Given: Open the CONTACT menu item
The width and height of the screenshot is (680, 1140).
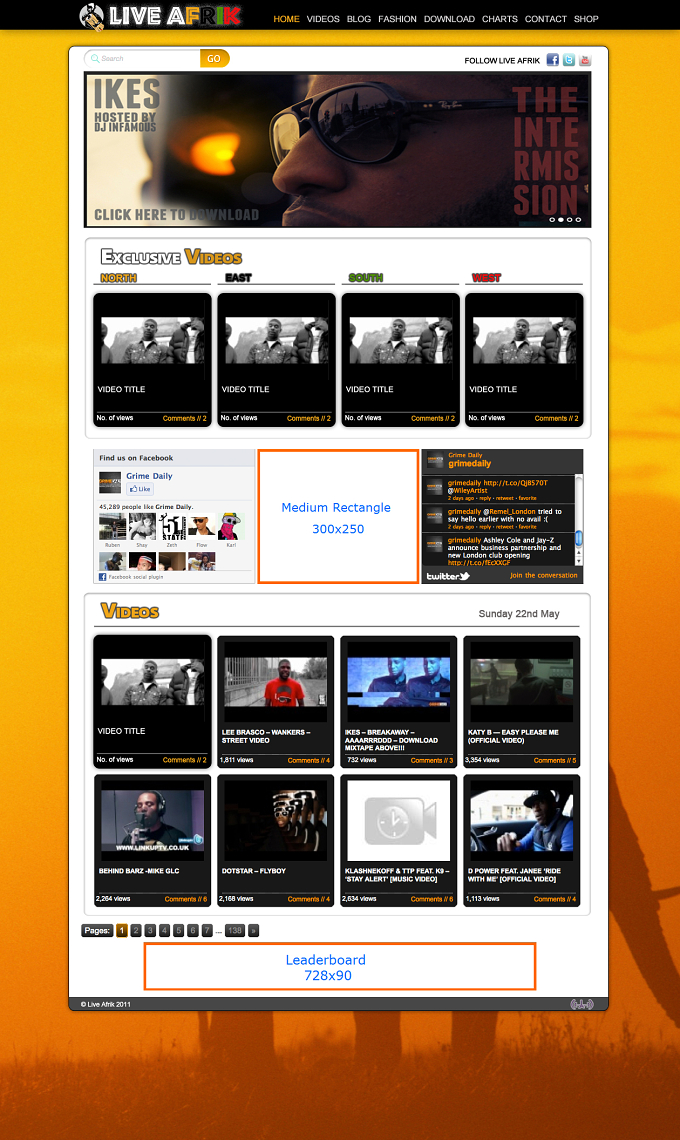Looking at the screenshot, I should pyautogui.click(x=545, y=19).
